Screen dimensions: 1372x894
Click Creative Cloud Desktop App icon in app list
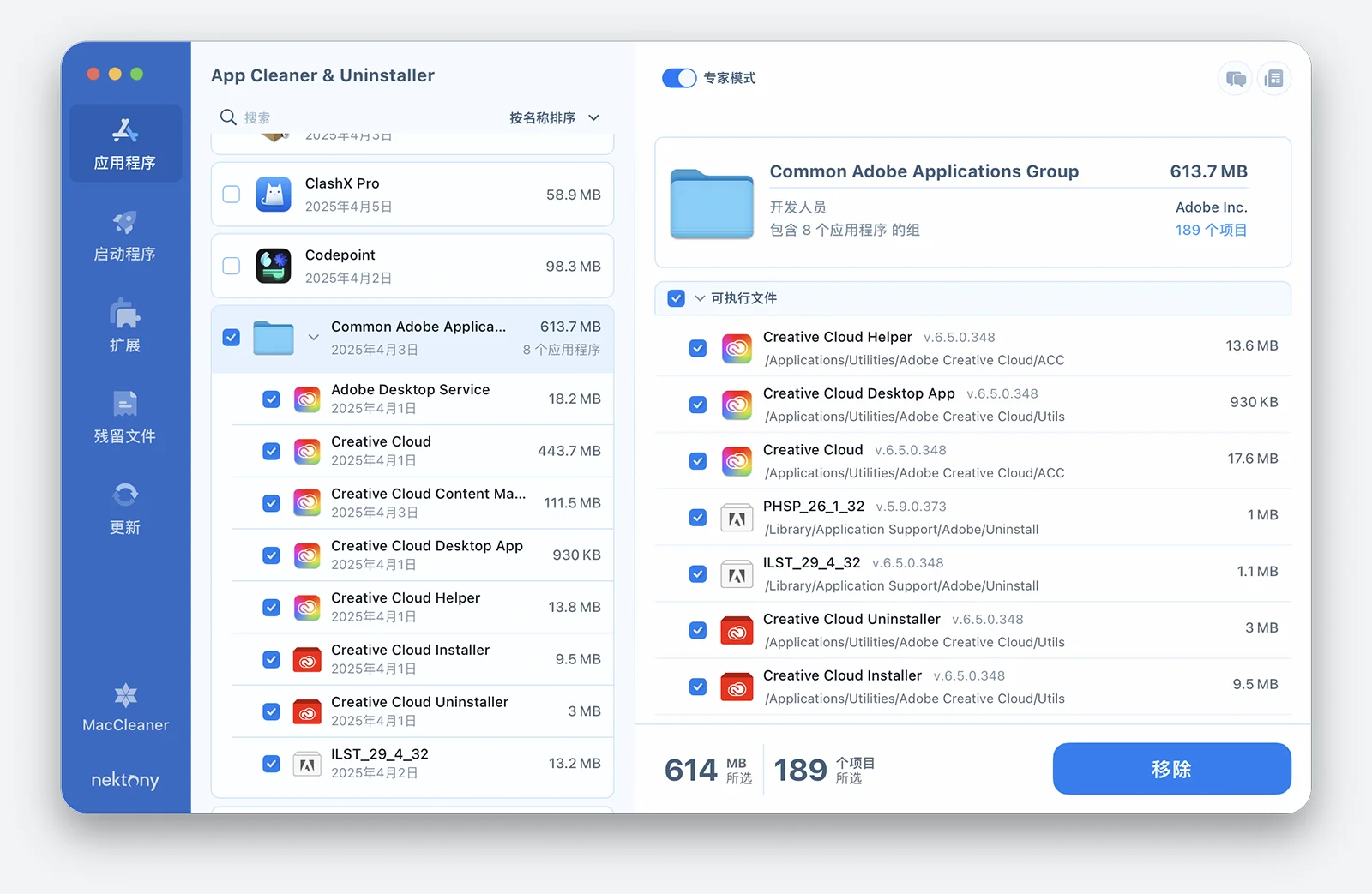pyautogui.click(x=307, y=555)
